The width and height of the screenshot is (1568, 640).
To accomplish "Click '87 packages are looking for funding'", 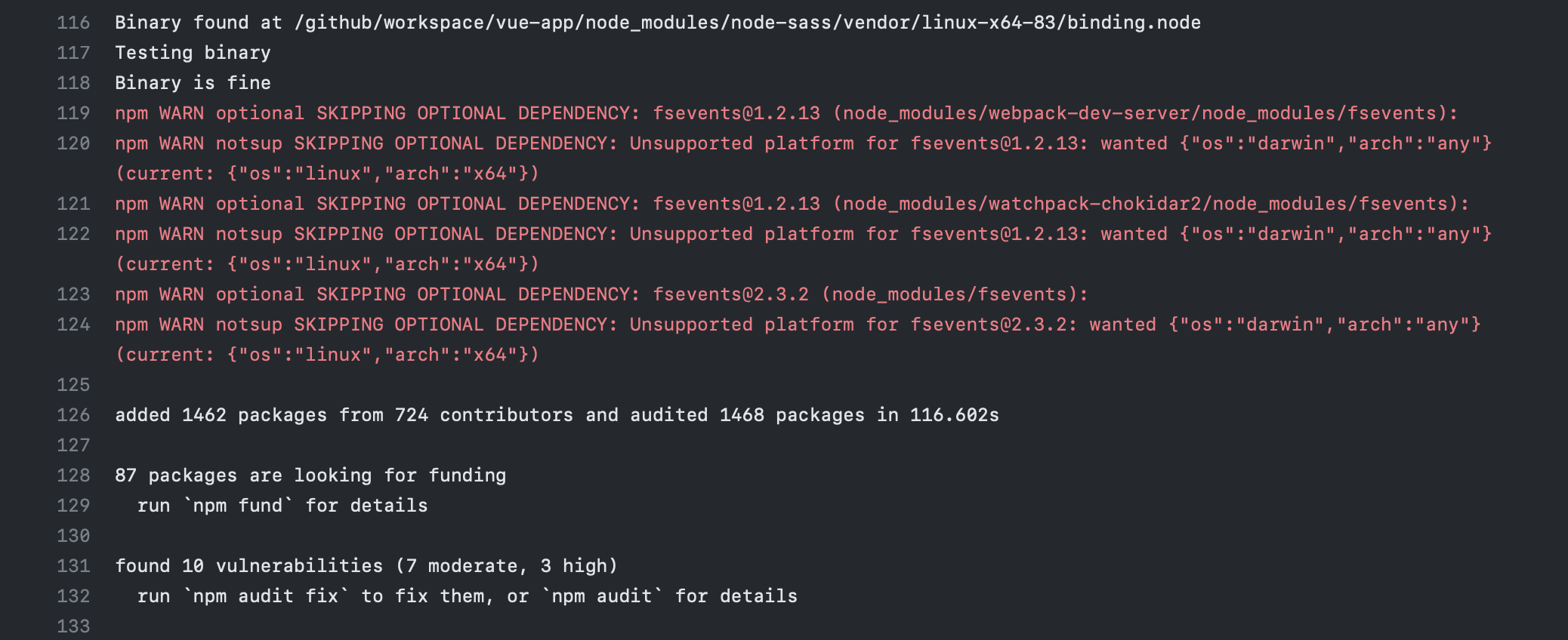I will pyautogui.click(x=310, y=475).
